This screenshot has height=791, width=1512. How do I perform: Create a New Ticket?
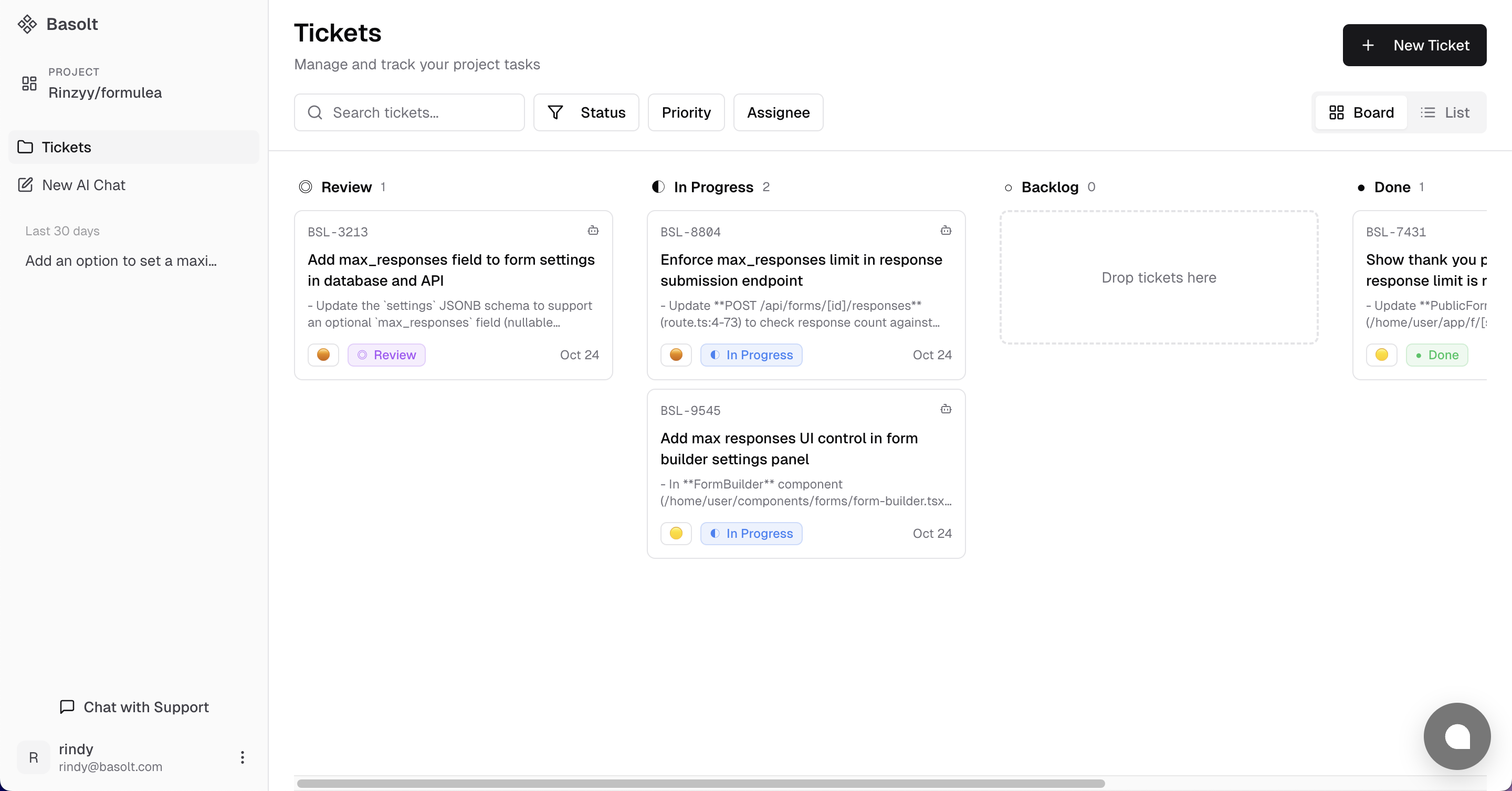point(1414,45)
